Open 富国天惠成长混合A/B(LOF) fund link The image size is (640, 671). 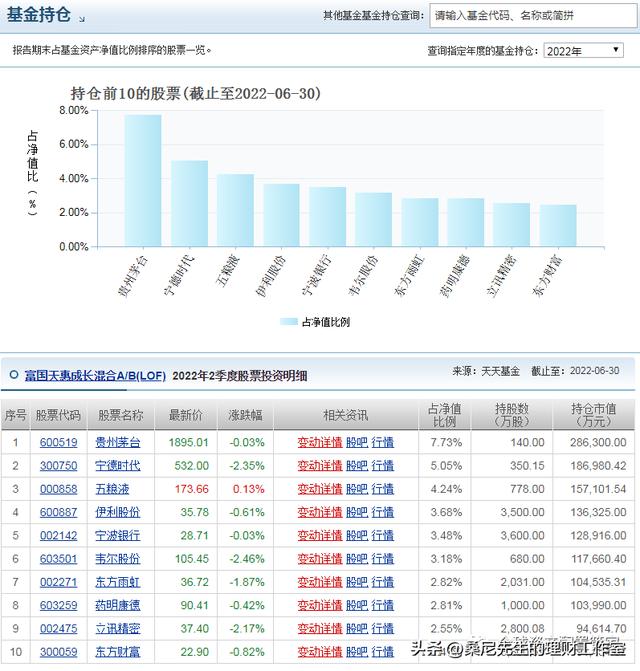95,376
